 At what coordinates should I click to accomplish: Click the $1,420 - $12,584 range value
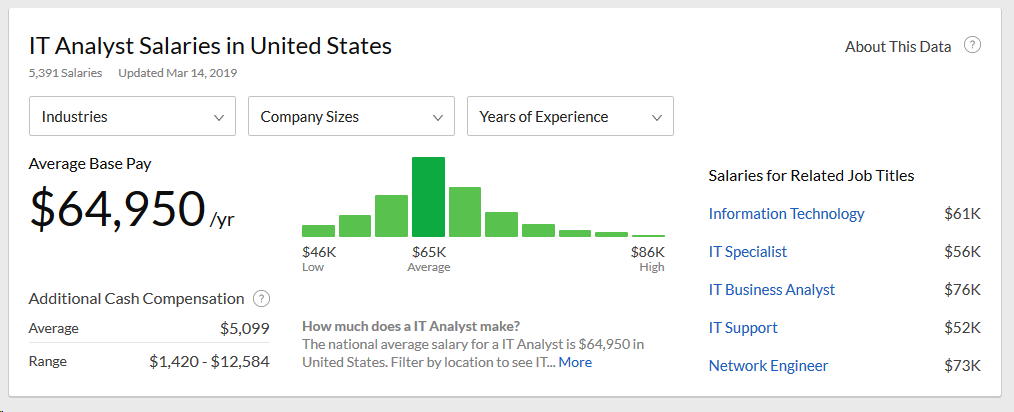[x=209, y=361]
